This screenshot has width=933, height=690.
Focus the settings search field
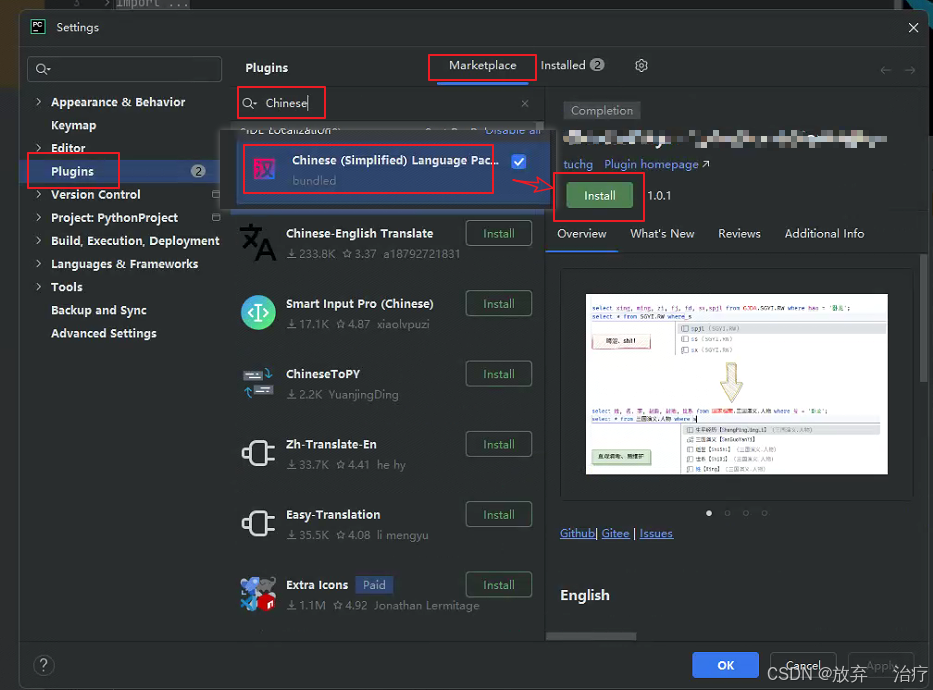[x=124, y=69]
